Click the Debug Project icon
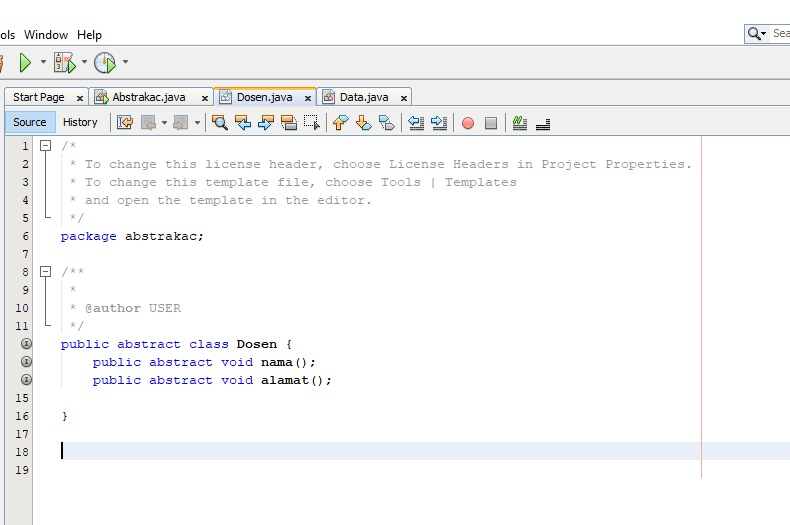This screenshot has height=525, width=790. (x=64, y=63)
